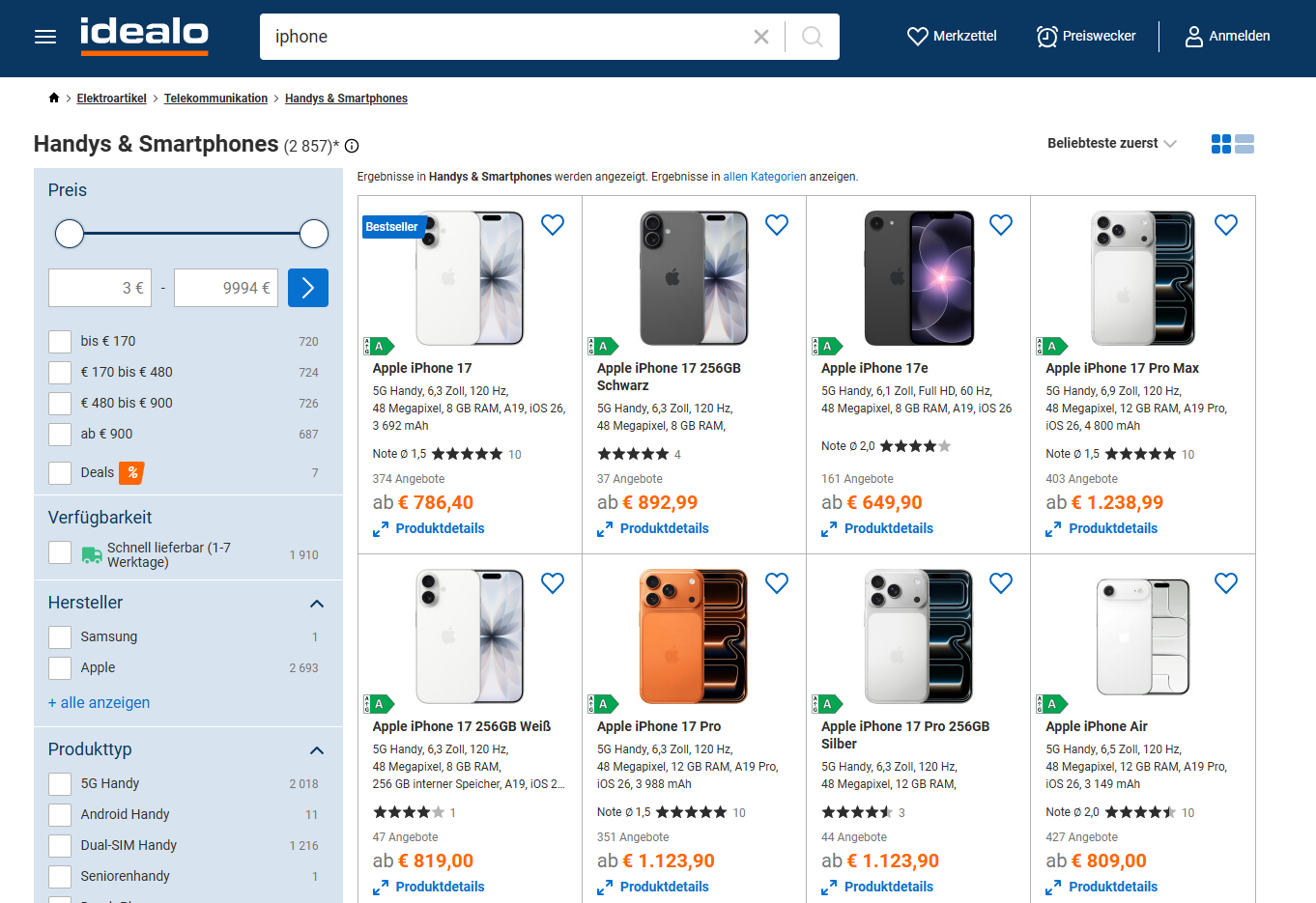The image size is (1316, 903).
Task: Save iPhone 17 256GB Schwarz with heart
Action: pyautogui.click(x=777, y=225)
